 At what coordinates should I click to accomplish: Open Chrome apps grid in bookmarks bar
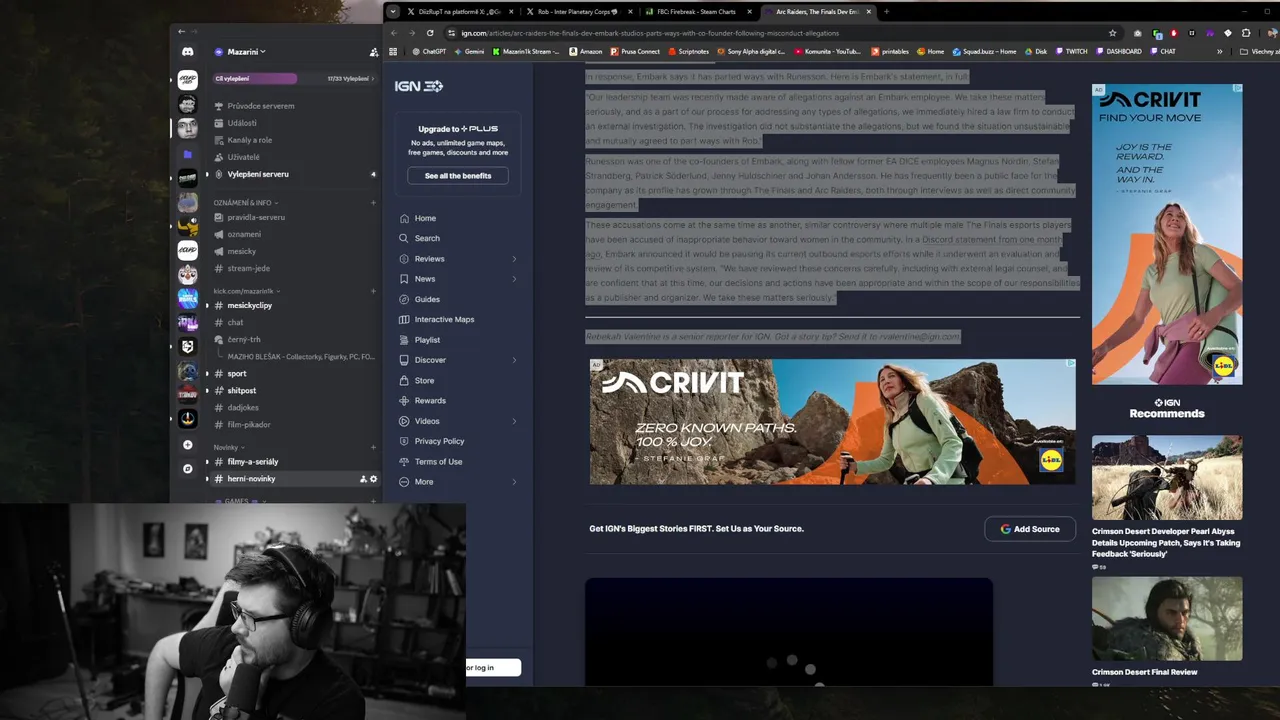coord(393,51)
